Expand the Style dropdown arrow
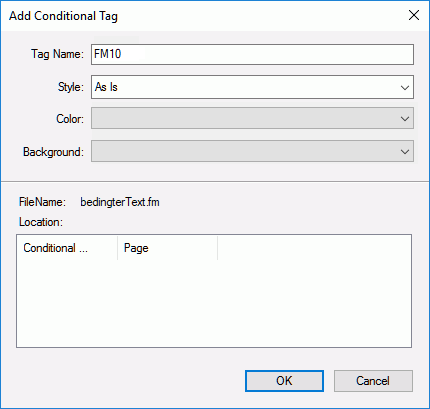The image size is (430, 409). tap(405, 88)
